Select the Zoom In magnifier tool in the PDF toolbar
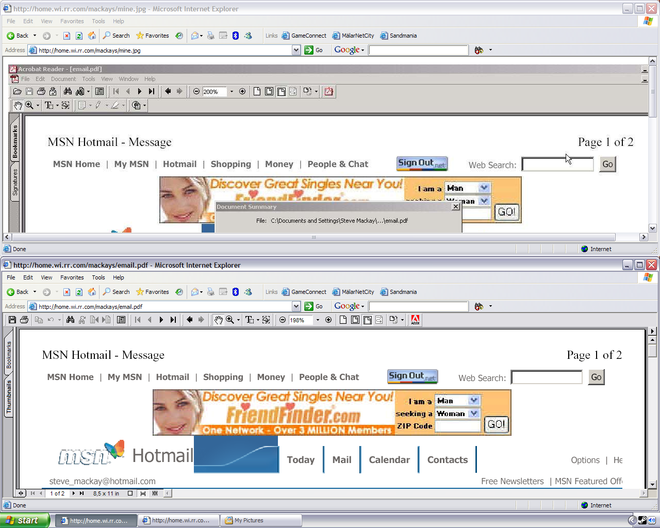The image size is (660, 528). (x=230, y=320)
